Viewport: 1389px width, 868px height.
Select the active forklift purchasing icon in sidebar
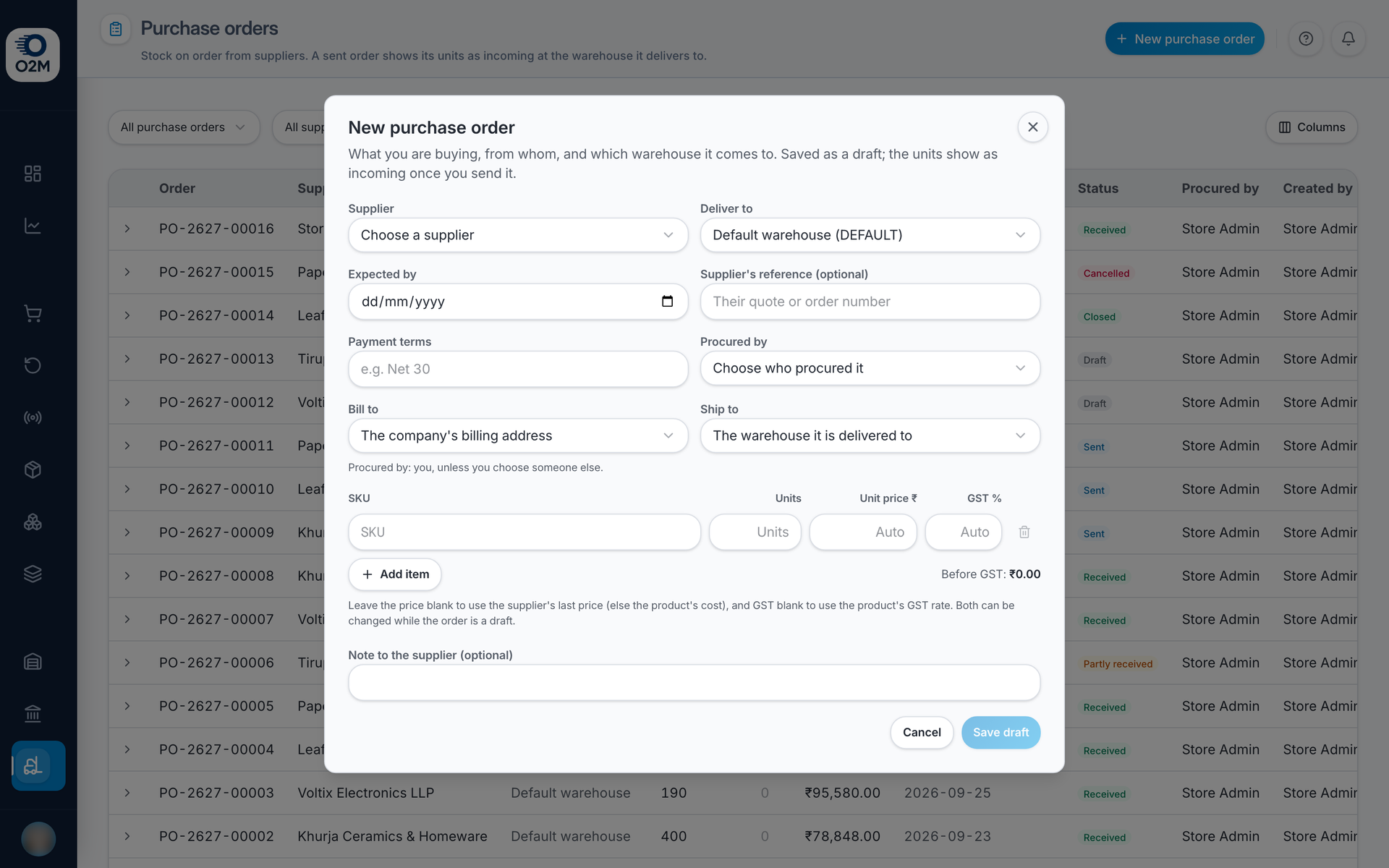point(38,765)
